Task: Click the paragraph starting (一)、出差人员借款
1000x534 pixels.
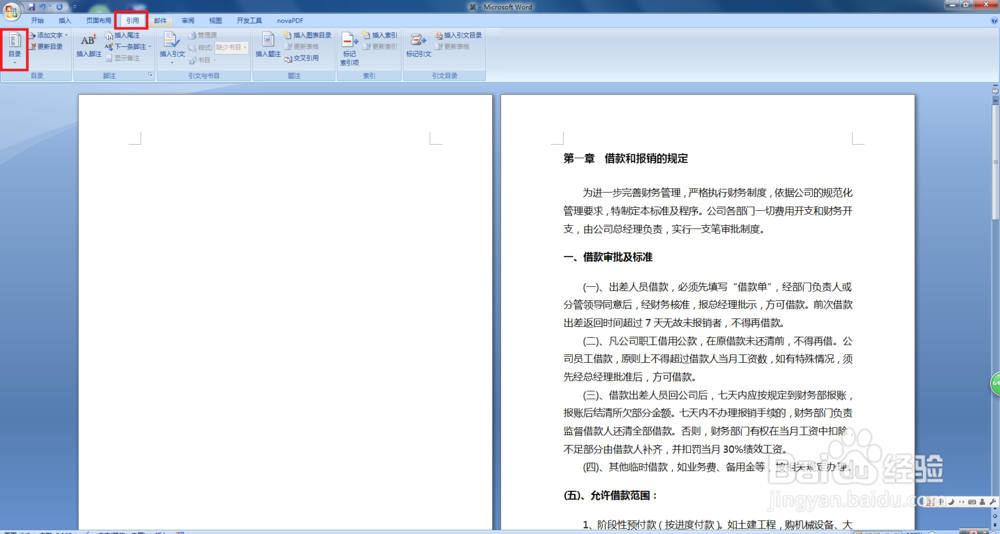Action: coord(708,304)
